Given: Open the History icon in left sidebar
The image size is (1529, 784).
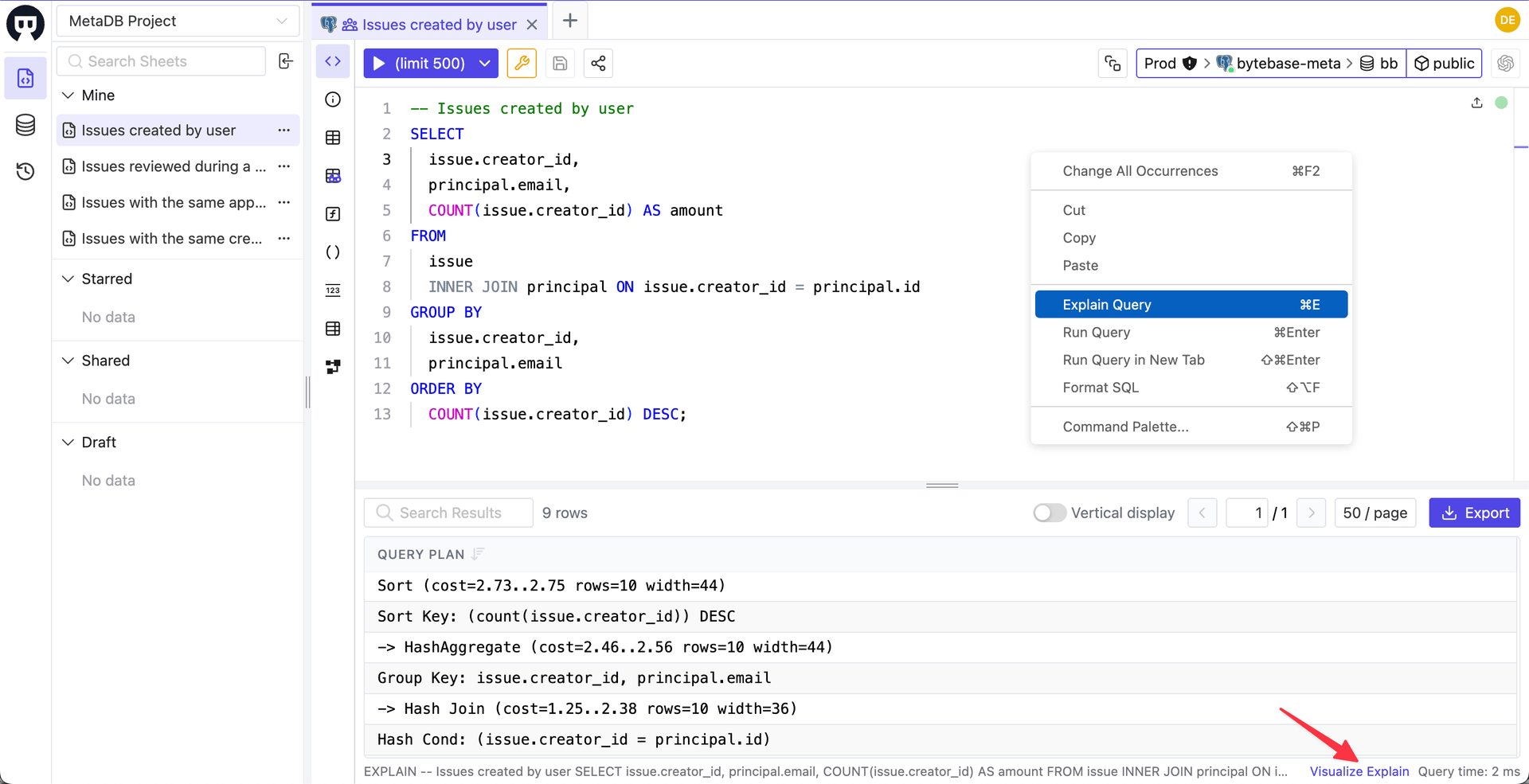Looking at the screenshot, I should click(x=25, y=171).
